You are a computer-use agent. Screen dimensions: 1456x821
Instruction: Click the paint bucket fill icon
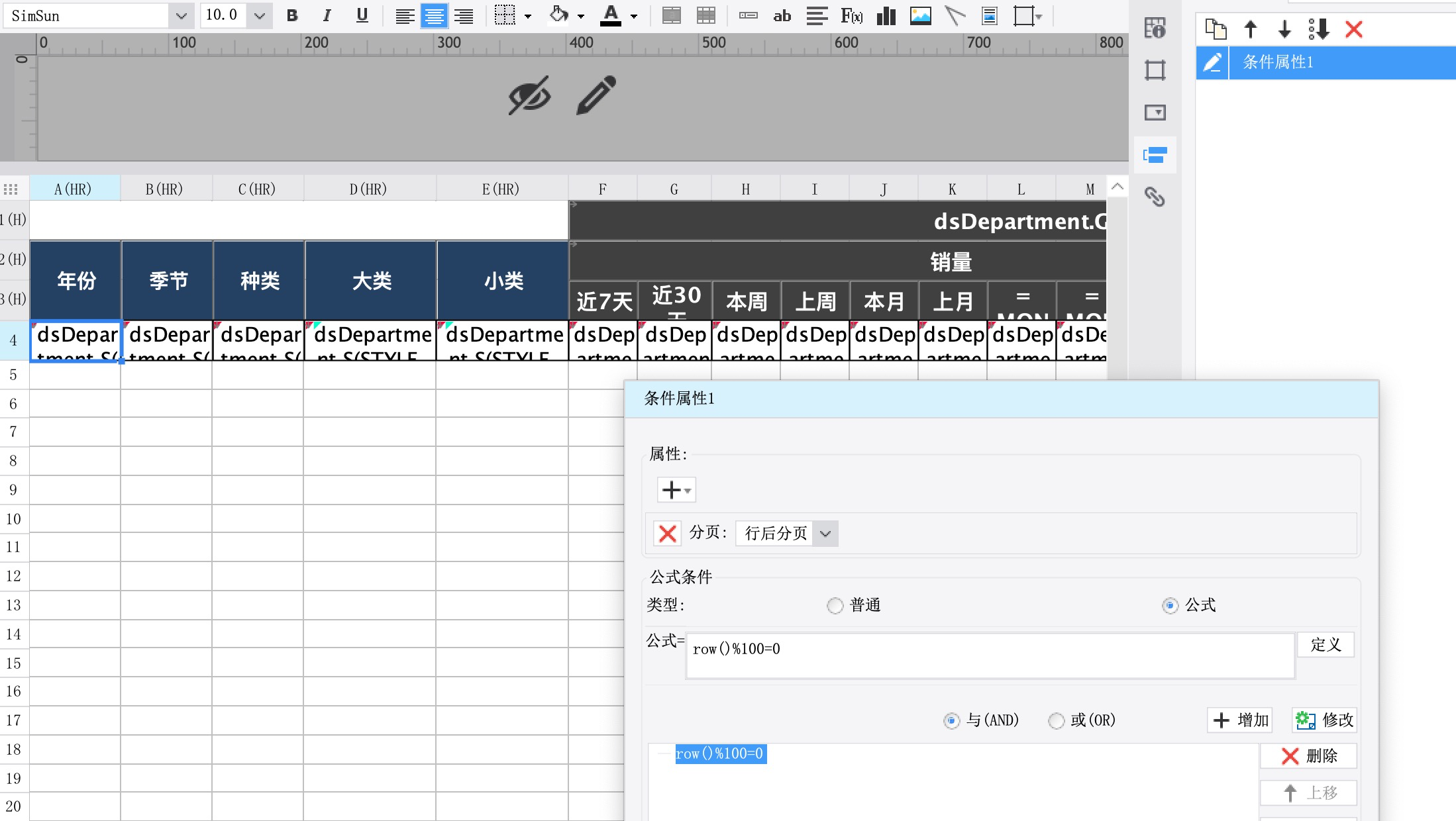[558, 15]
